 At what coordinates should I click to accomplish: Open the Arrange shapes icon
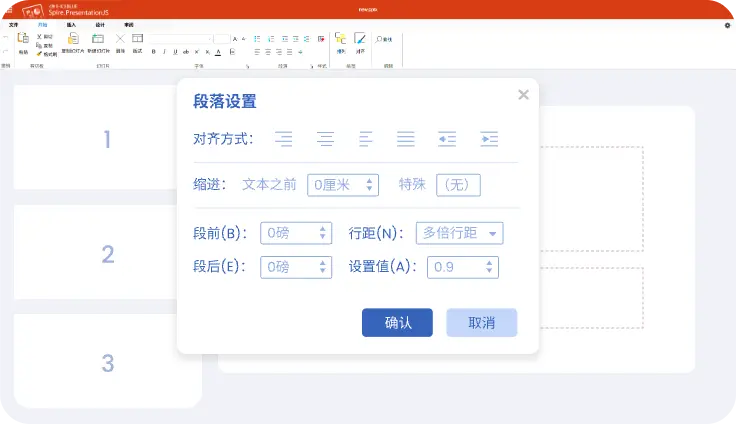coord(340,38)
